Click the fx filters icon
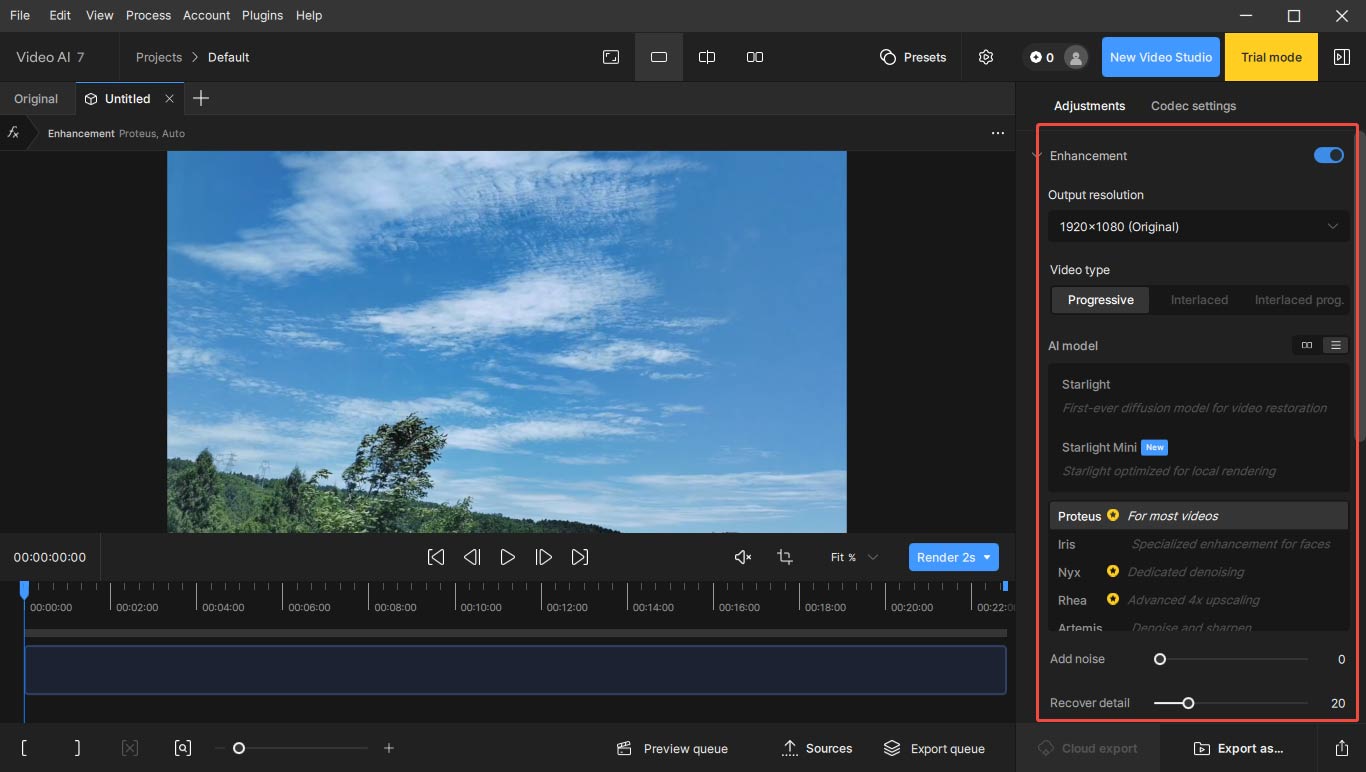Viewport: 1366px width, 772px height. [x=13, y=133]
